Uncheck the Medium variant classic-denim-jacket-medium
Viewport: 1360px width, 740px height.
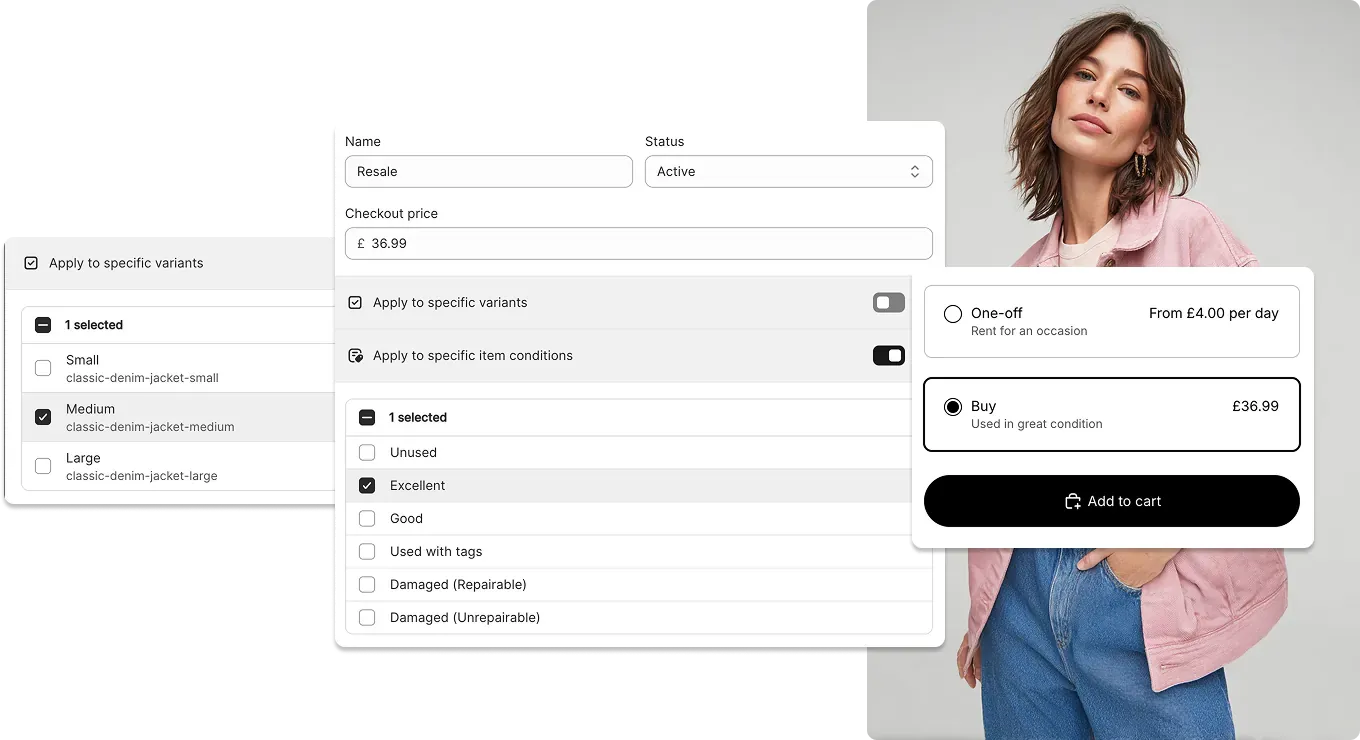(x=43, y=417)
